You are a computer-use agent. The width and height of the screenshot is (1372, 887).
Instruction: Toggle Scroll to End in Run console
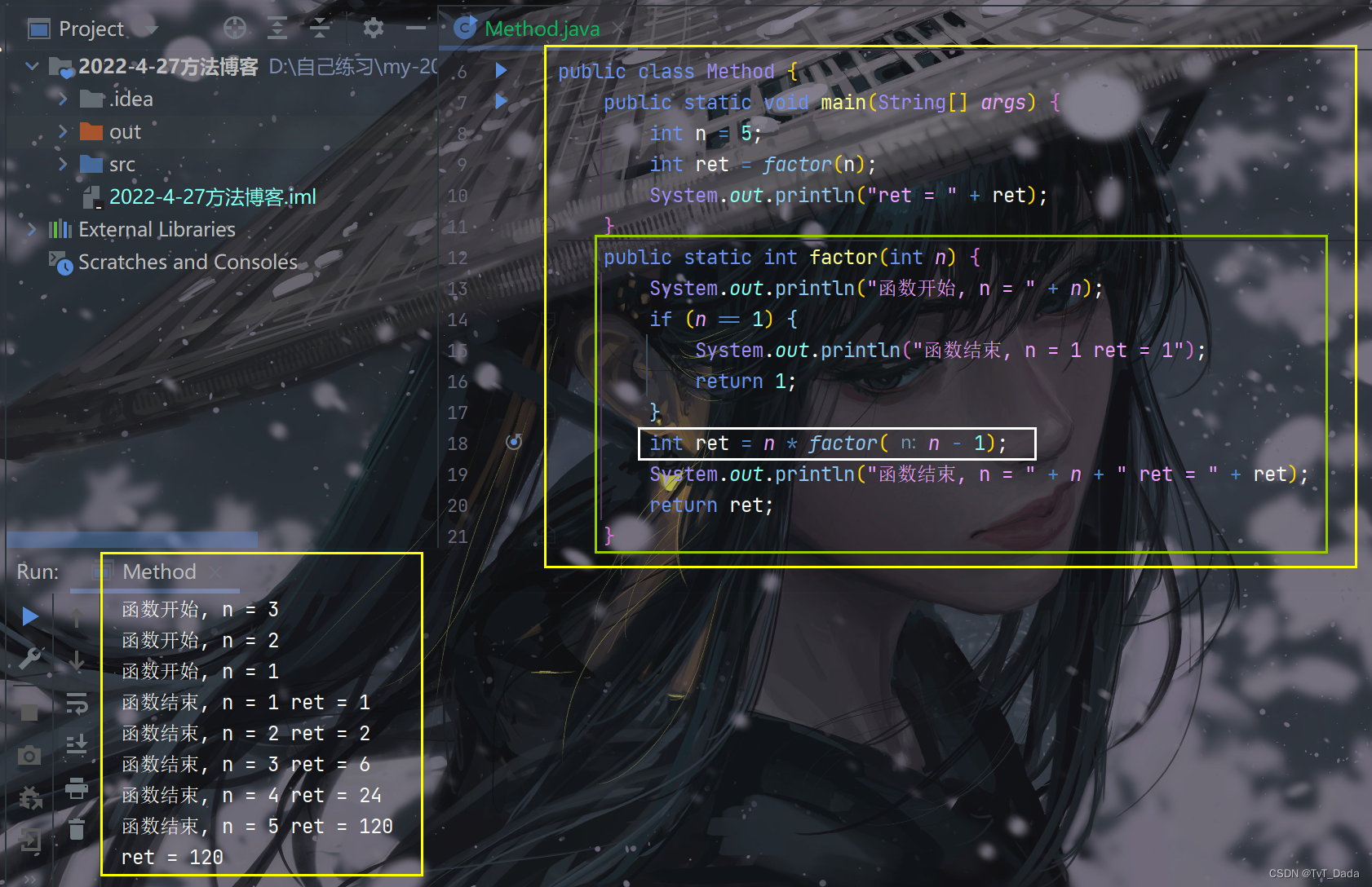coord(77,744)
